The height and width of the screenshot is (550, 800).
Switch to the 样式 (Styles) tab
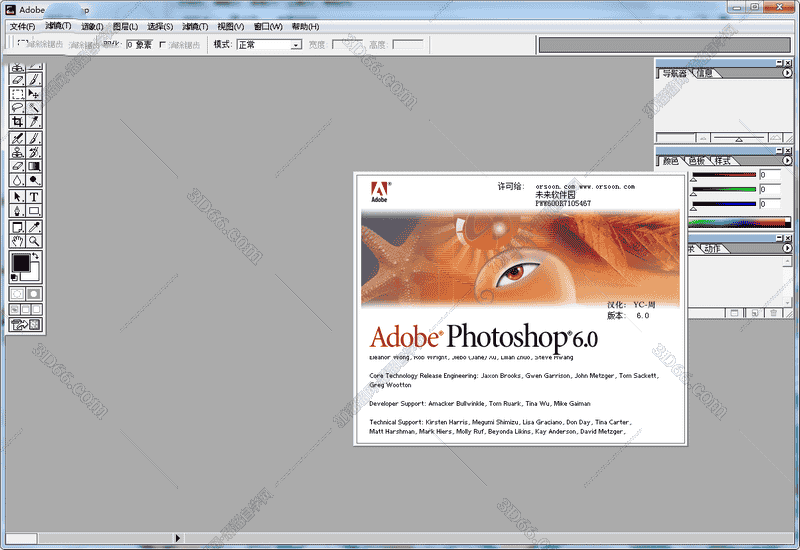(x=723, y=161)
